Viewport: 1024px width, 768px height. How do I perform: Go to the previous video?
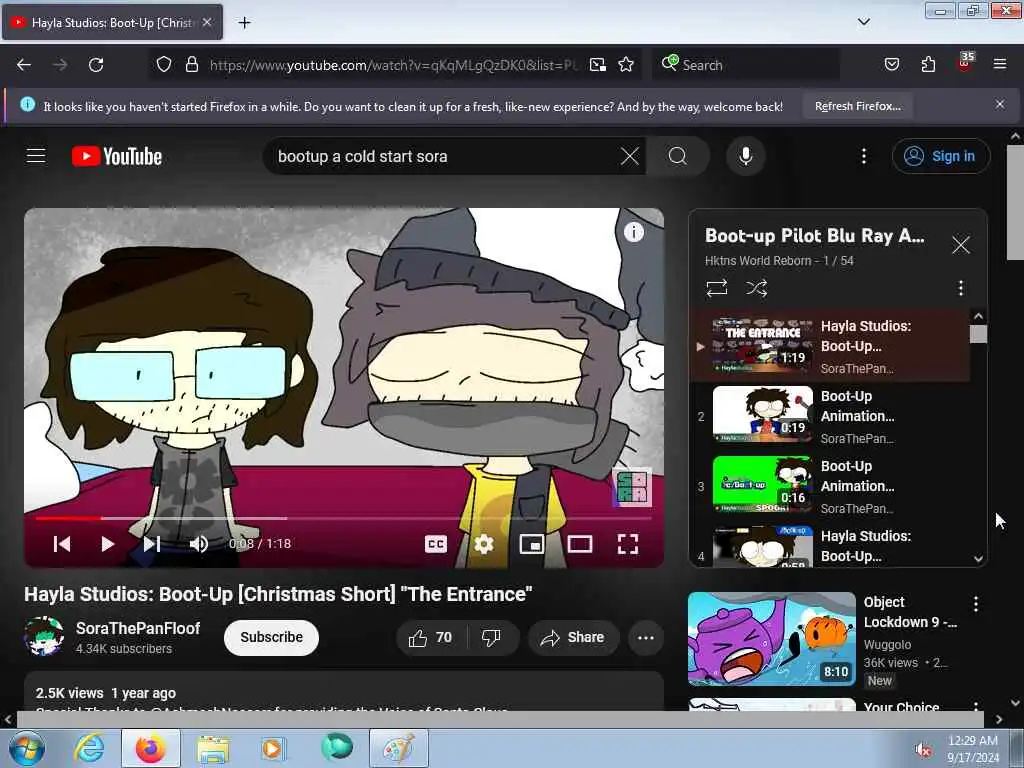pyautogui.click(x=62, y=544)
